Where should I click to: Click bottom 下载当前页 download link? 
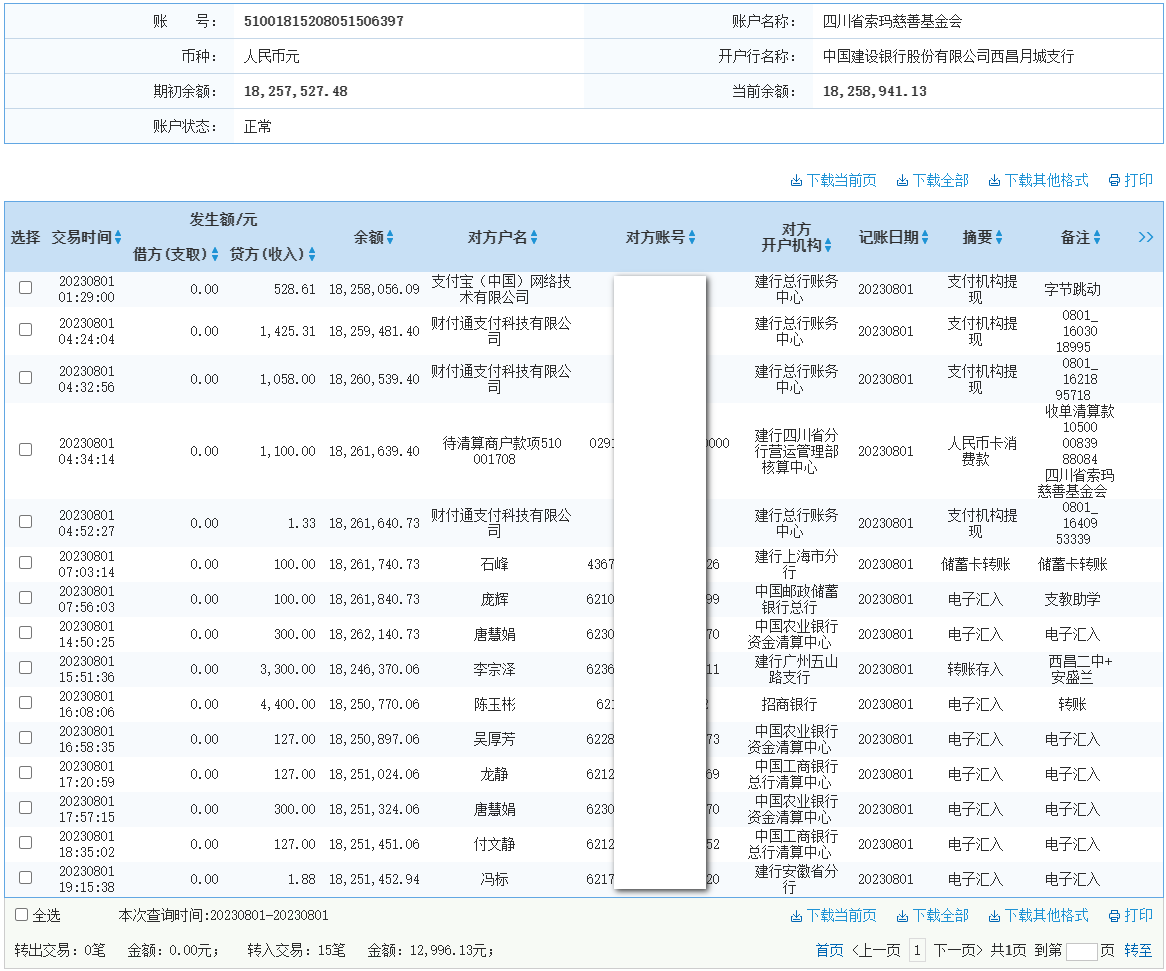click(x=833, y=915)
